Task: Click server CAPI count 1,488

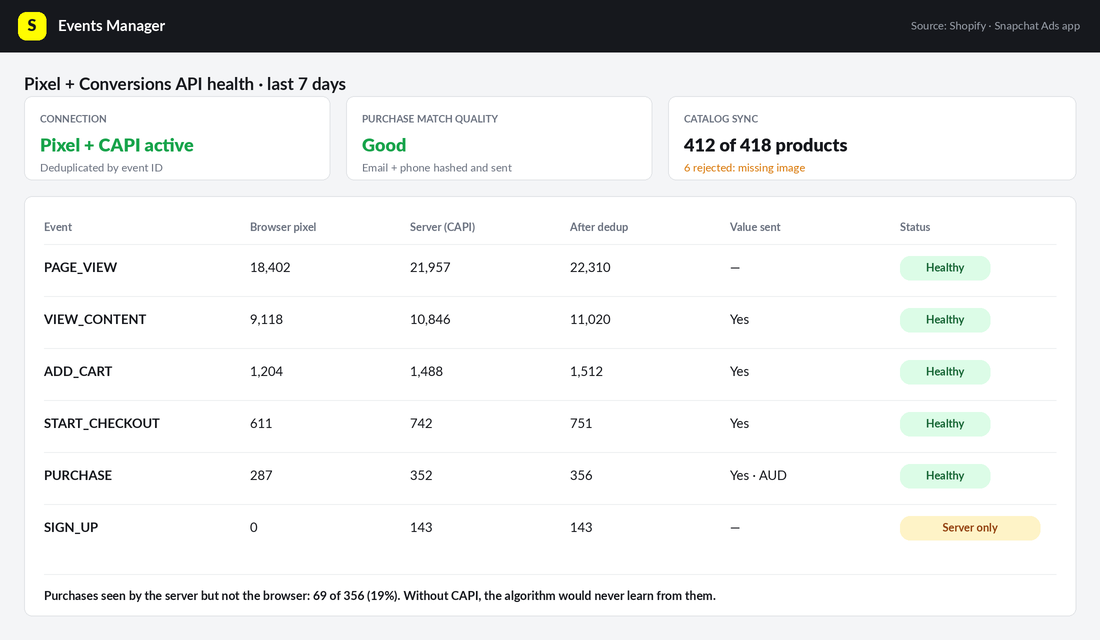Action: [x=427, y=371]
